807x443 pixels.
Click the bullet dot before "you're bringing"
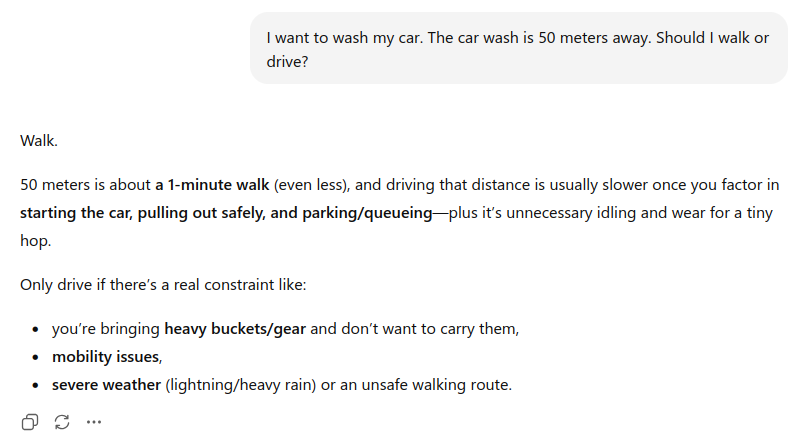pos(36,329)
